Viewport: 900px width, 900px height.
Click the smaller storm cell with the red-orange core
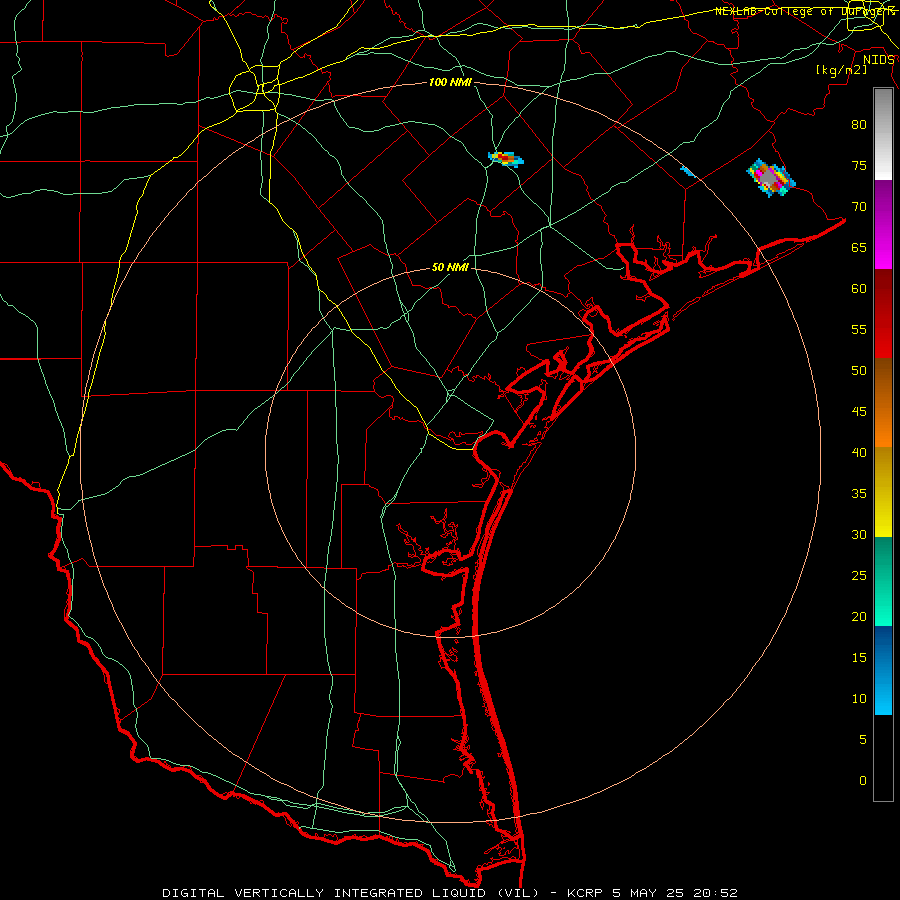coord(505,158)
